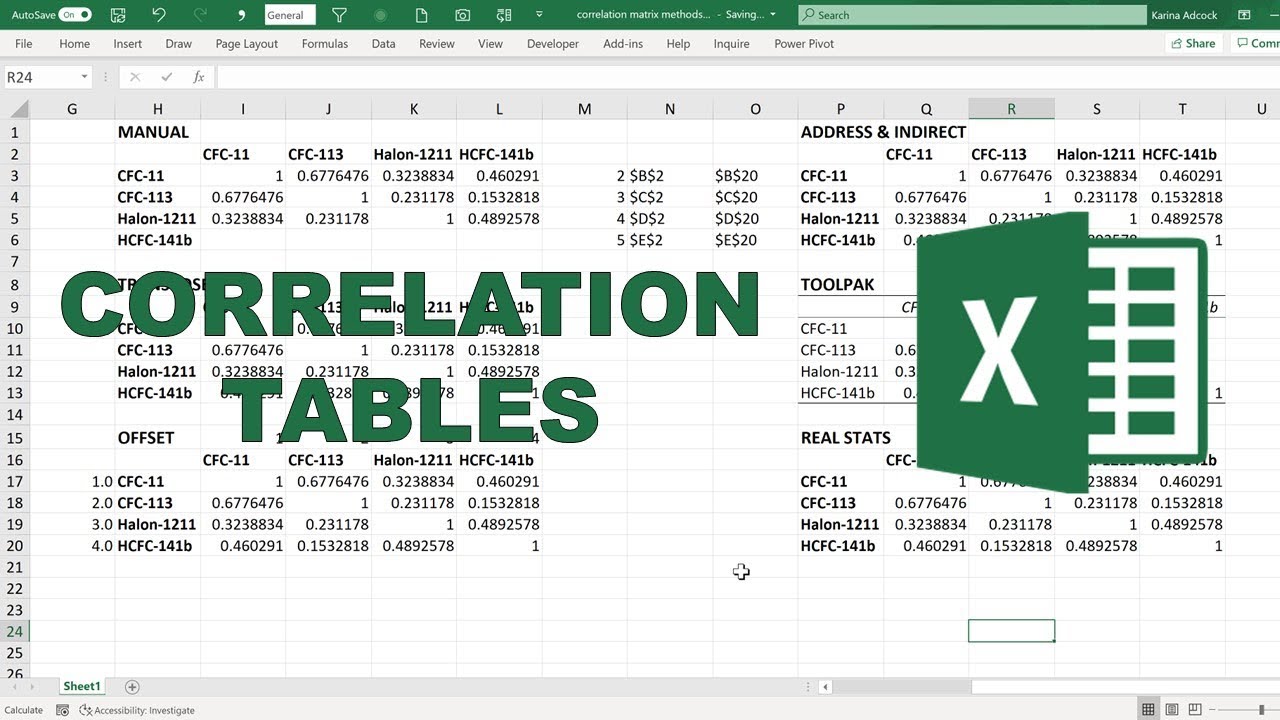Click the Filter funnel icon
1280x720 pixels.
click(x=339, y=15)
